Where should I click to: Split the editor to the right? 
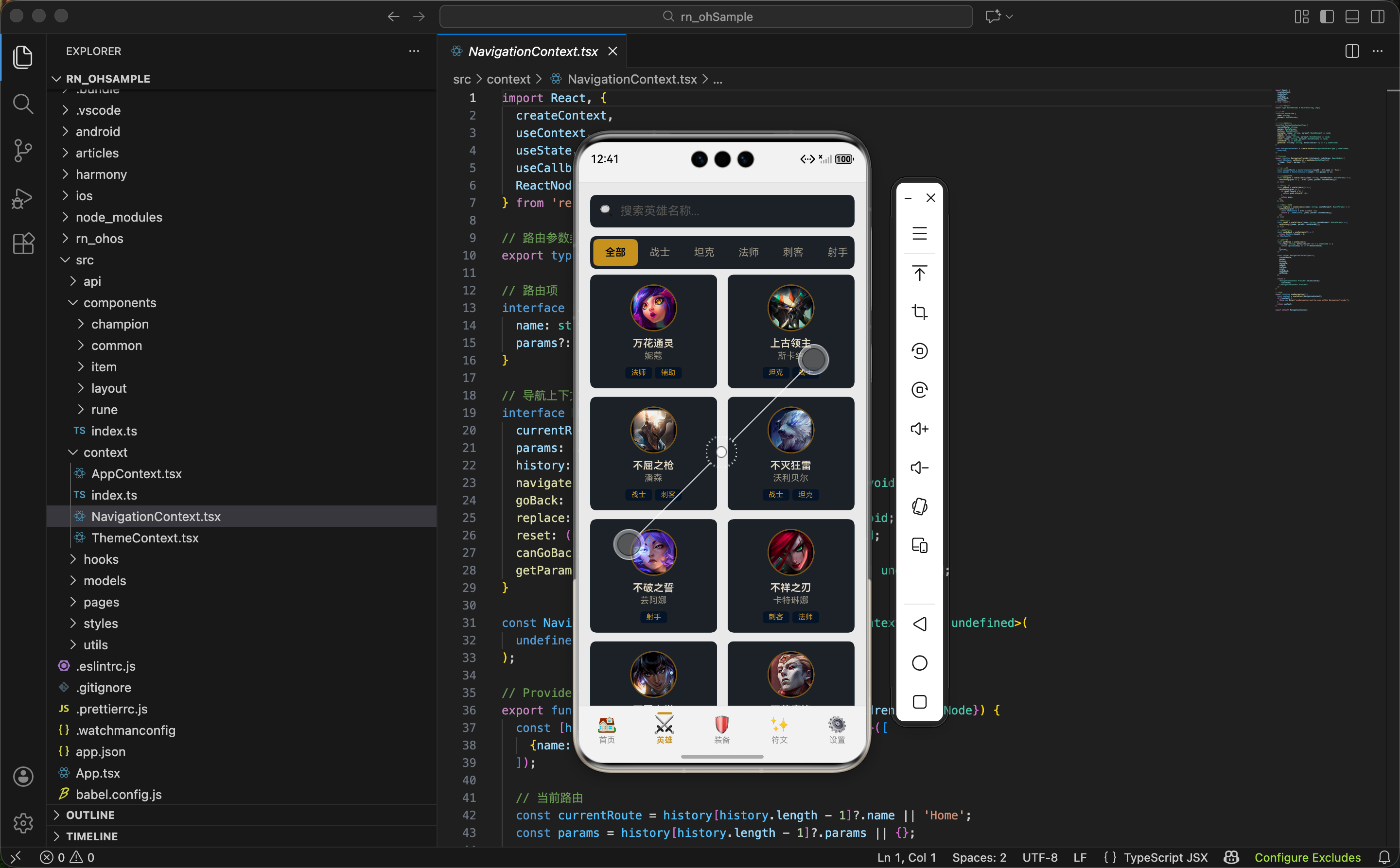pos(1352,51)
